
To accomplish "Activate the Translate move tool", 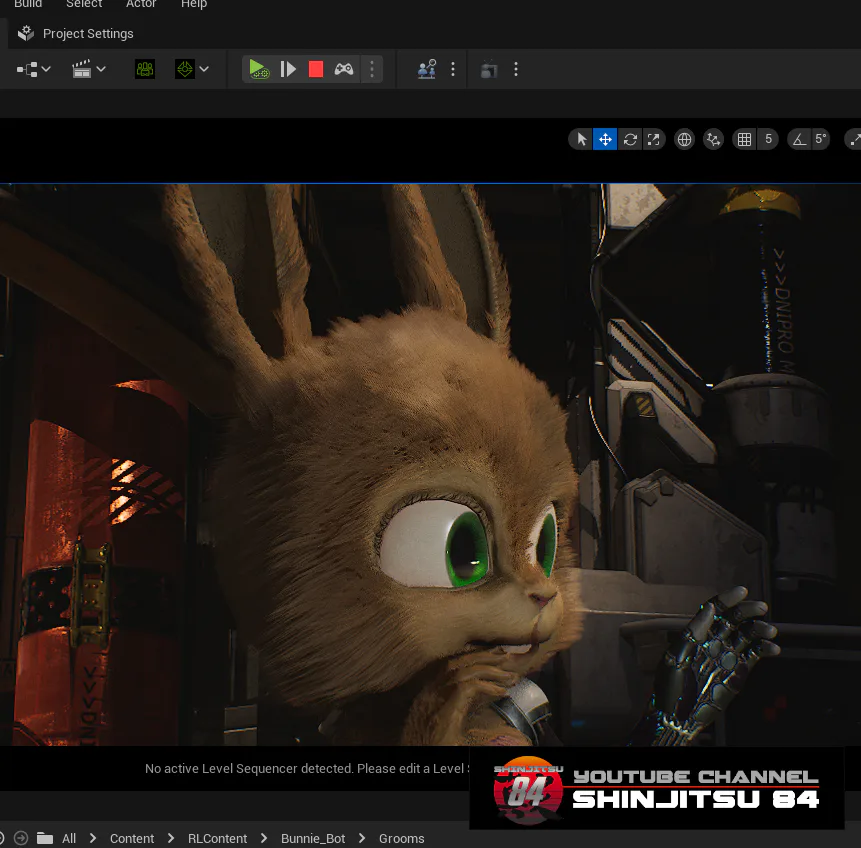I will 605,140.
